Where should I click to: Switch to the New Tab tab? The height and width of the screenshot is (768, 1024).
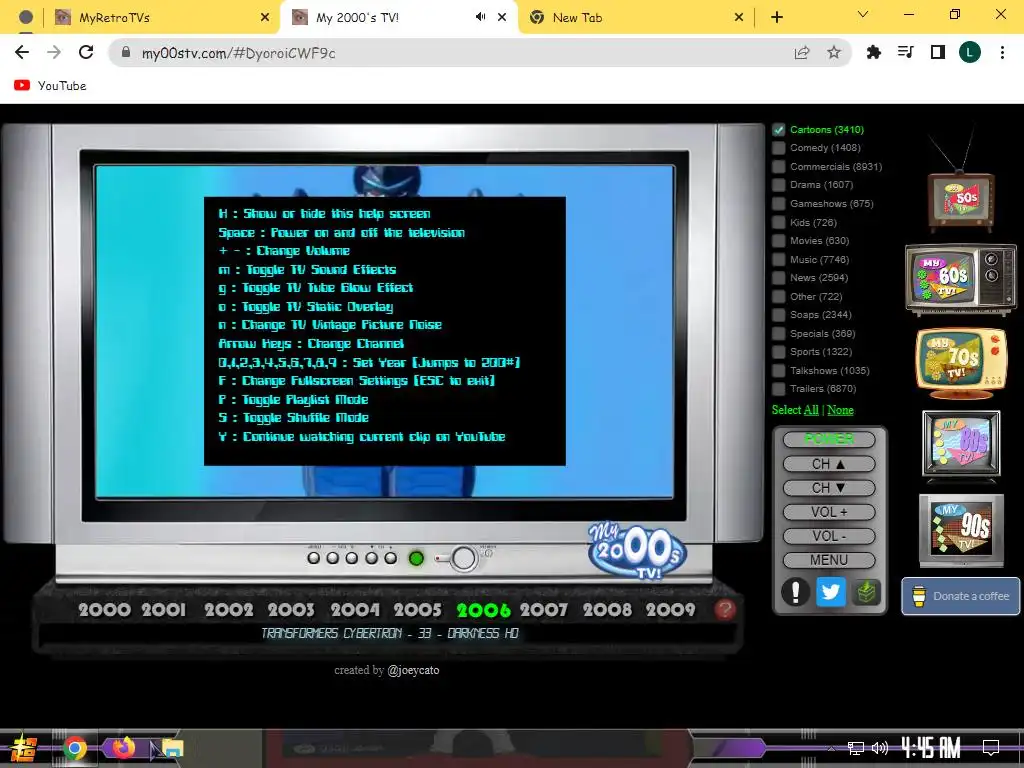[635, 18]
